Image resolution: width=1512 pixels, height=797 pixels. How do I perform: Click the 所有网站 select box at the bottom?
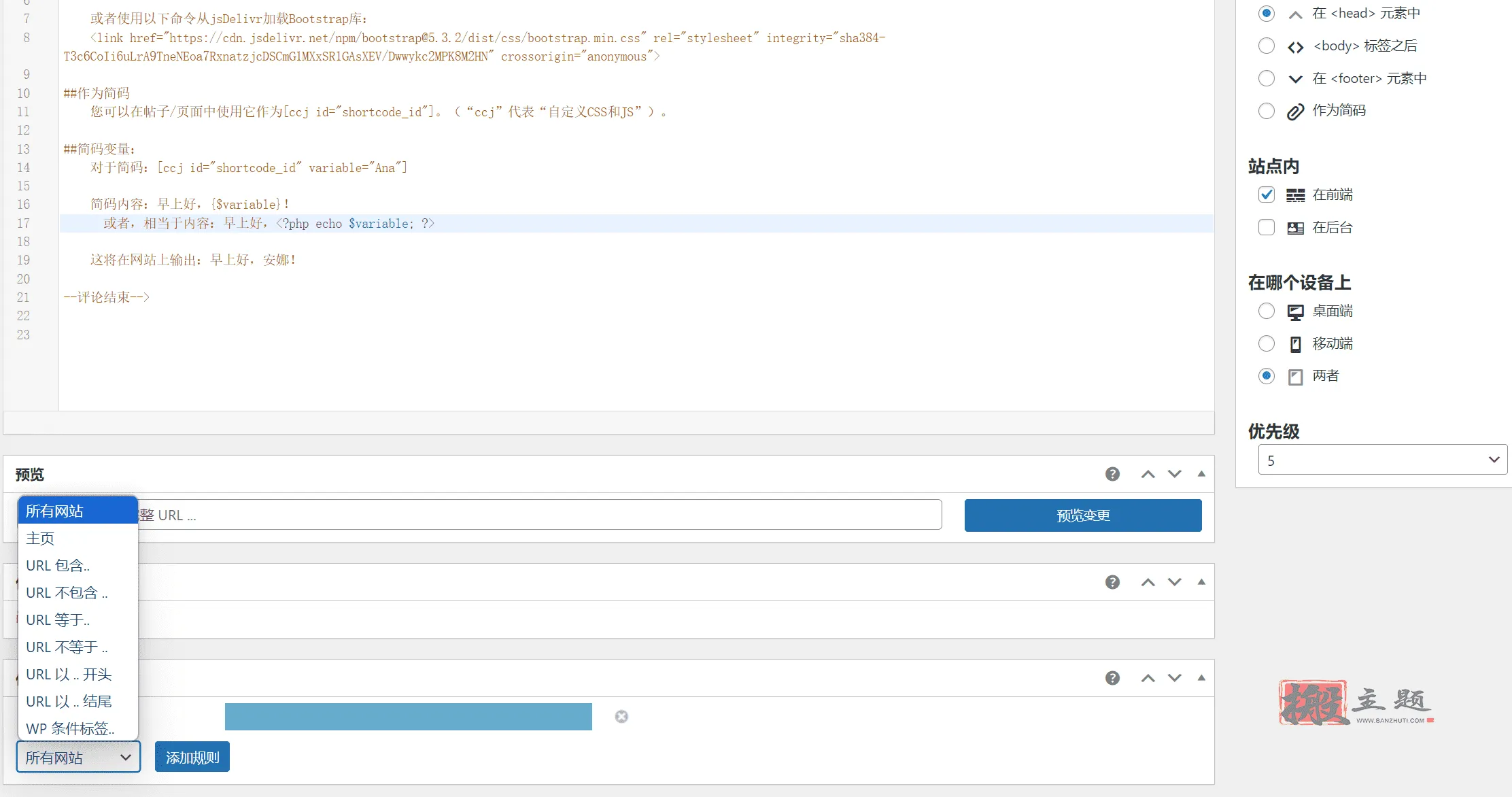pos(78,757)
